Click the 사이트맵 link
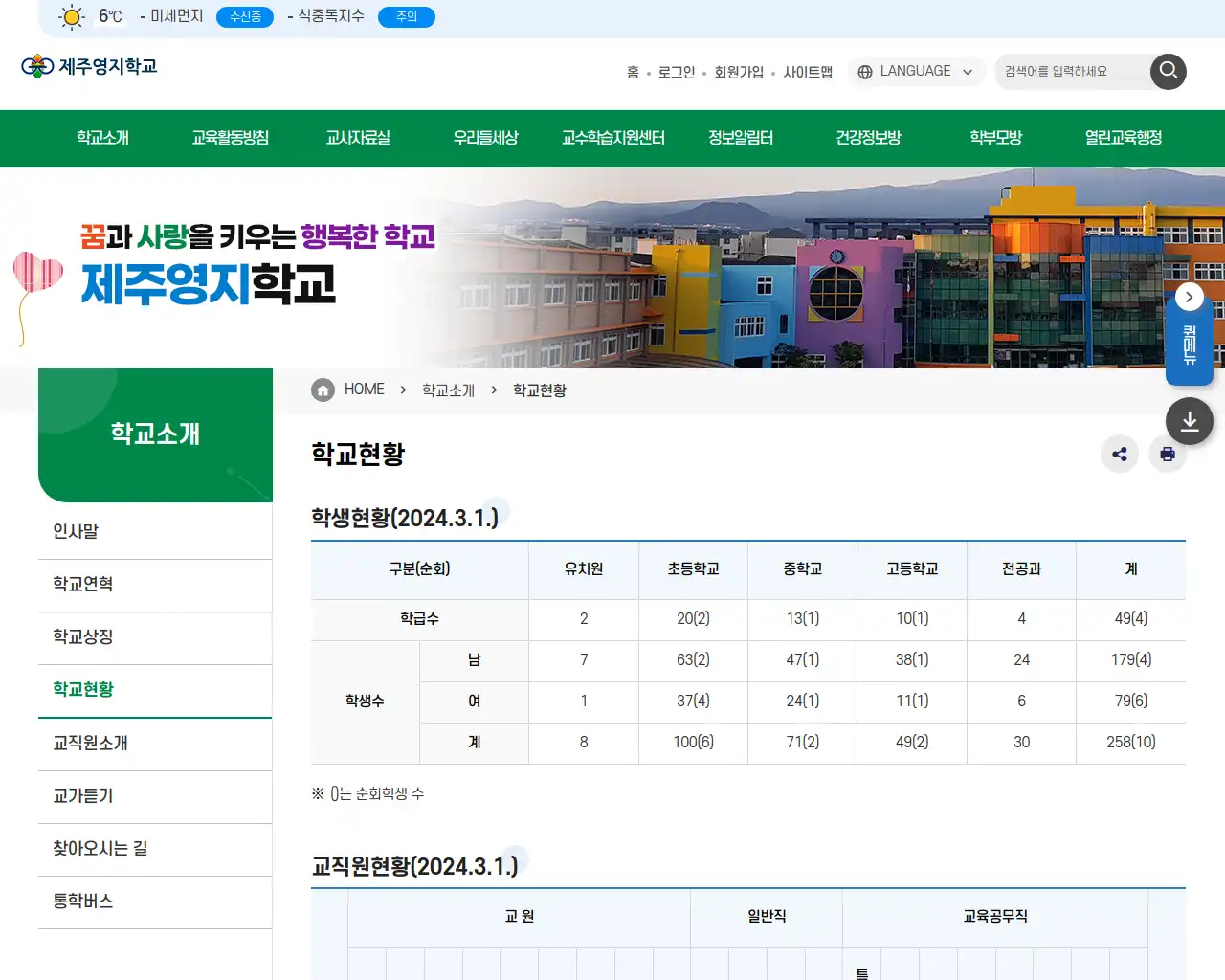This screenshot has width=1225, height=980. [808, 73]
